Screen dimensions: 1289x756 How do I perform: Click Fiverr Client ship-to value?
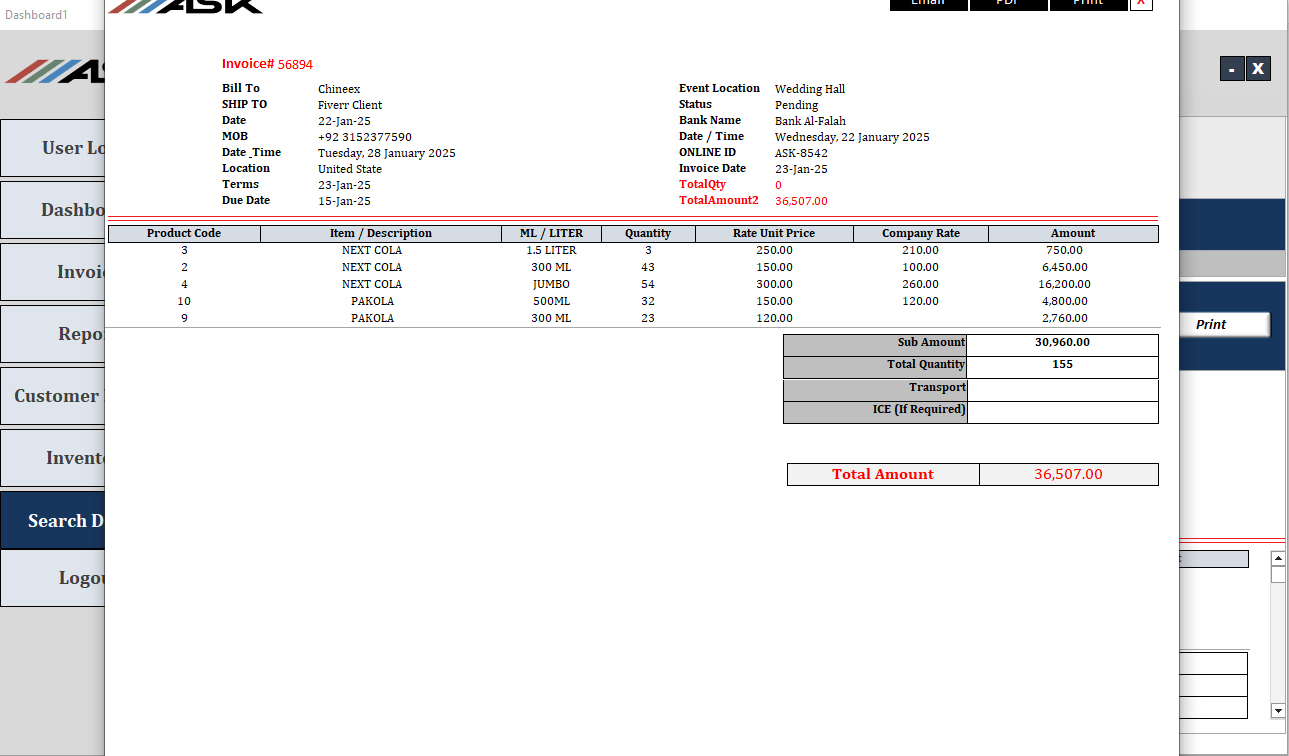(350, 105)
